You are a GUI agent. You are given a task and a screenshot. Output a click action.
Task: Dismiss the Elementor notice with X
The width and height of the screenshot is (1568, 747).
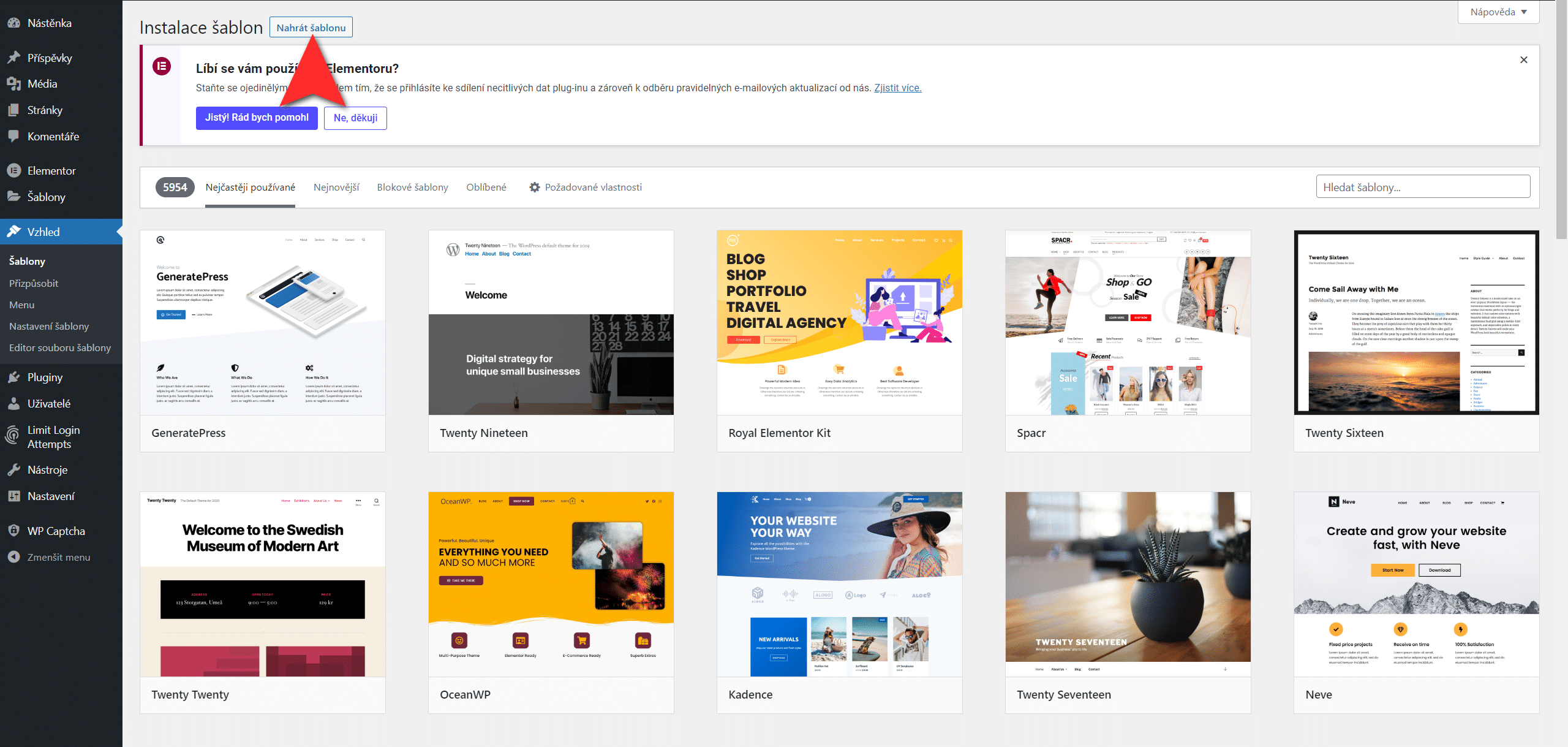click(x=1523, y=59)
